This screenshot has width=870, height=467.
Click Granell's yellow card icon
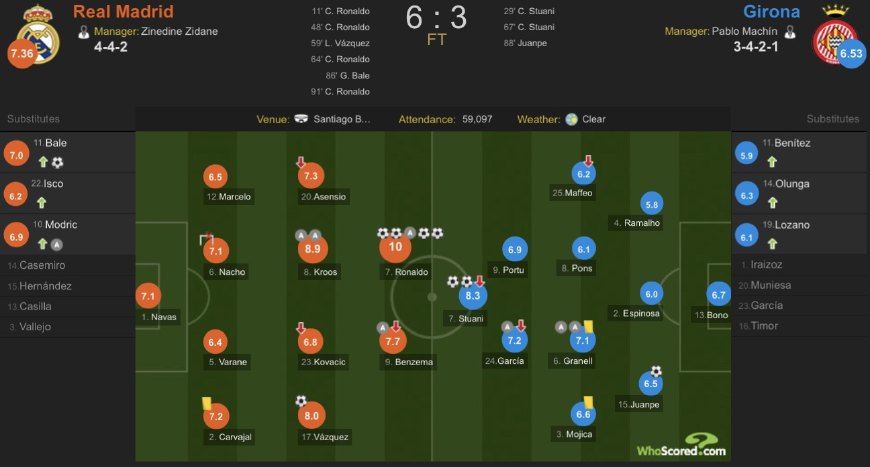(590, 326)
